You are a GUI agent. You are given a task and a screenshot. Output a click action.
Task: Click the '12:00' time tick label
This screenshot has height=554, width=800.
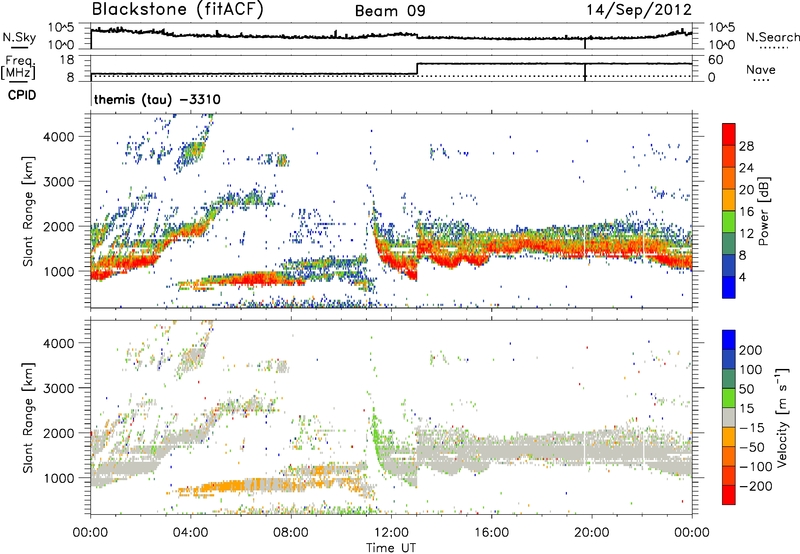pyautogui.click(x=391, y=533)
